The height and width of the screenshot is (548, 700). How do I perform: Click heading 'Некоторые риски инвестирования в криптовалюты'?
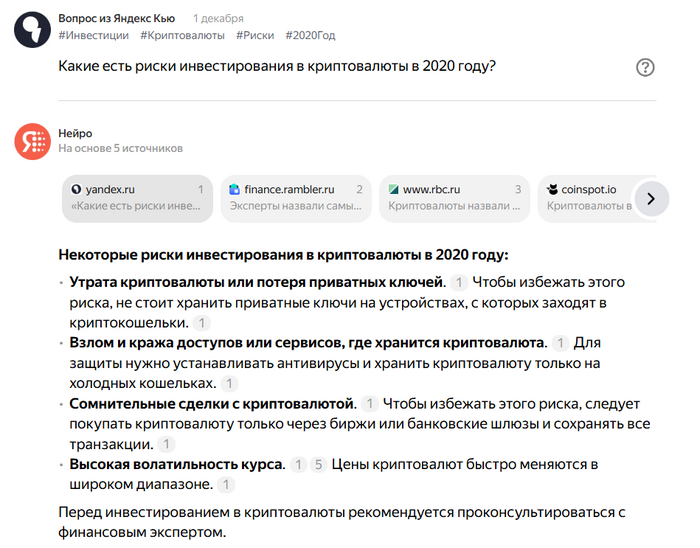pyautogui.click(x=283, y=255)
